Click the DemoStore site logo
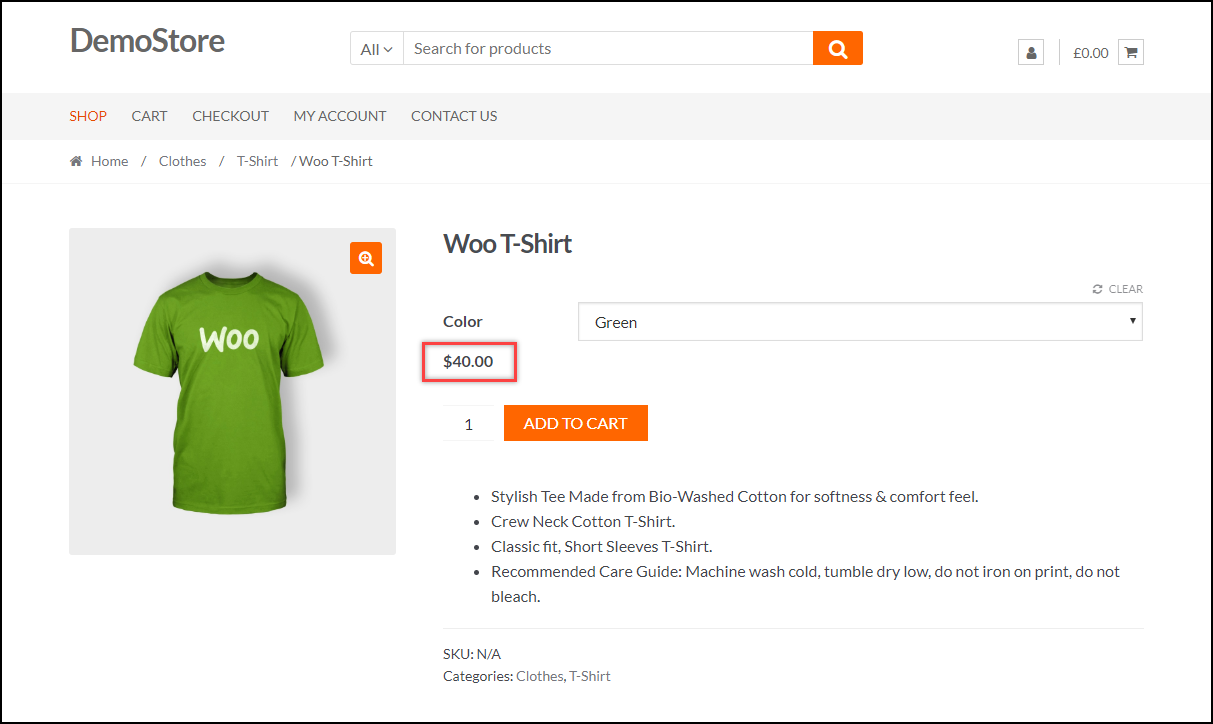This screenshot has width=1213, height=724. click(x=147, y=41)
